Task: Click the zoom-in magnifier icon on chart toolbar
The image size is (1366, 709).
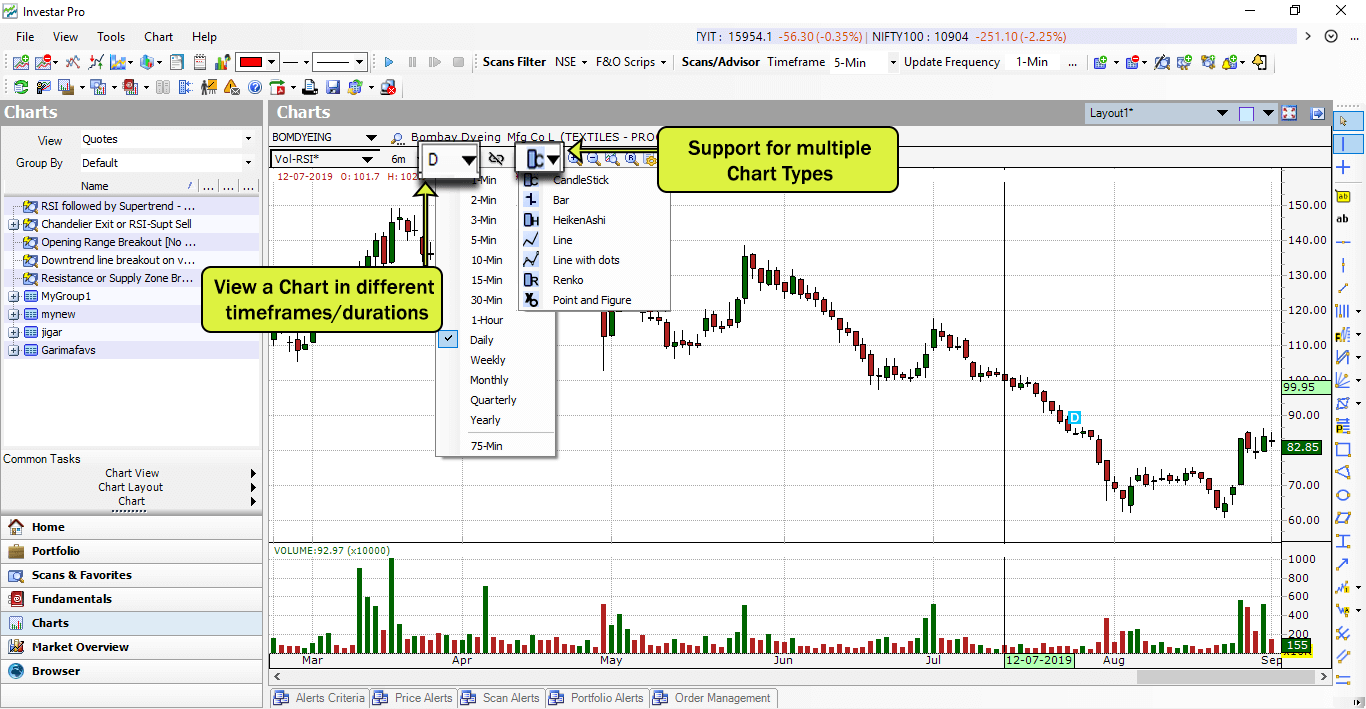Action: 573,158
